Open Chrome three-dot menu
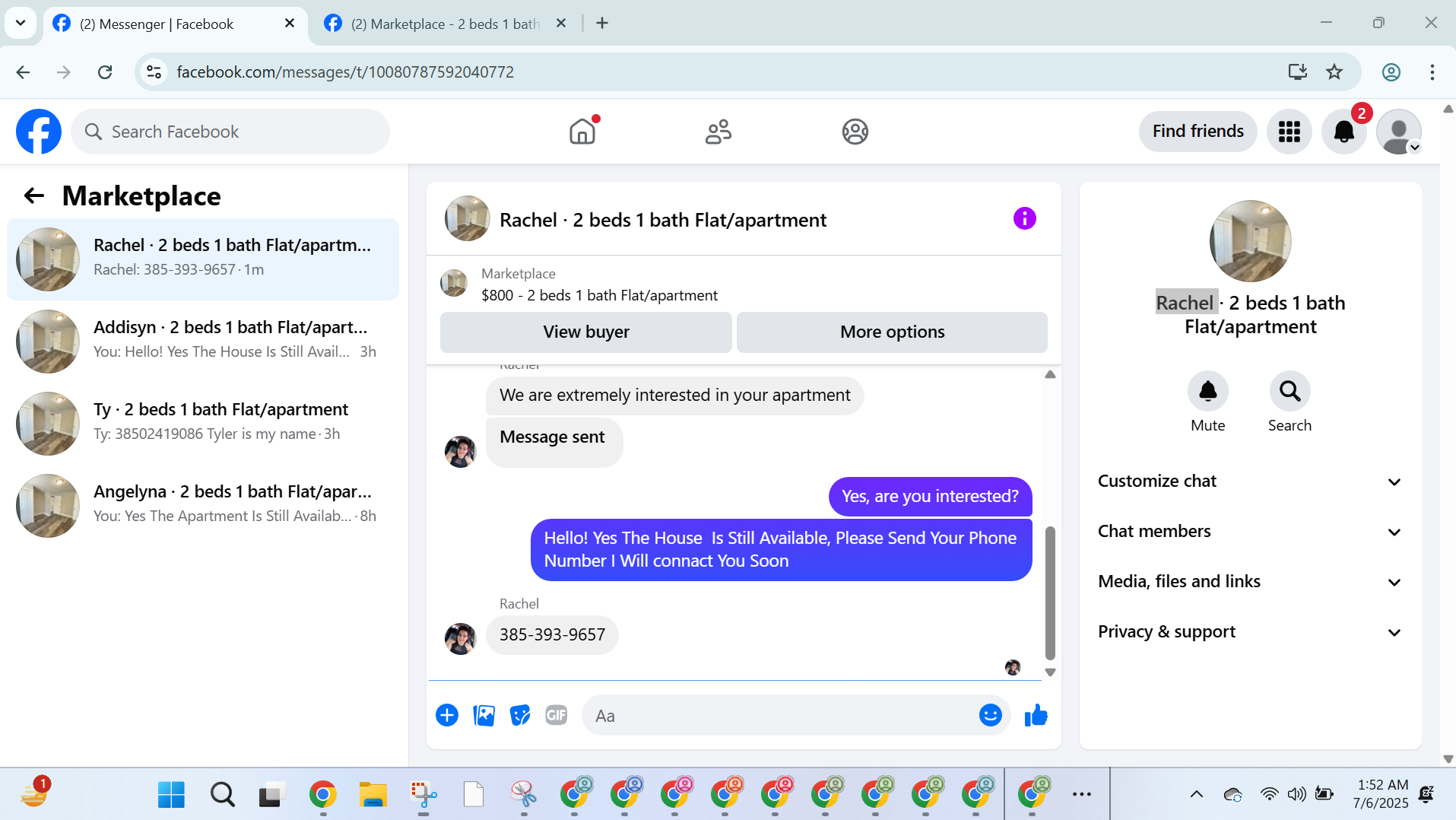The height and width of the screenshot is (820, 1456). click(x=1432, y=72)
